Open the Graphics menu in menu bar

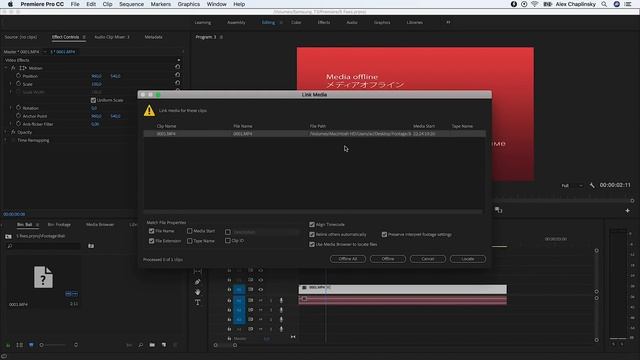click(189, 4)
